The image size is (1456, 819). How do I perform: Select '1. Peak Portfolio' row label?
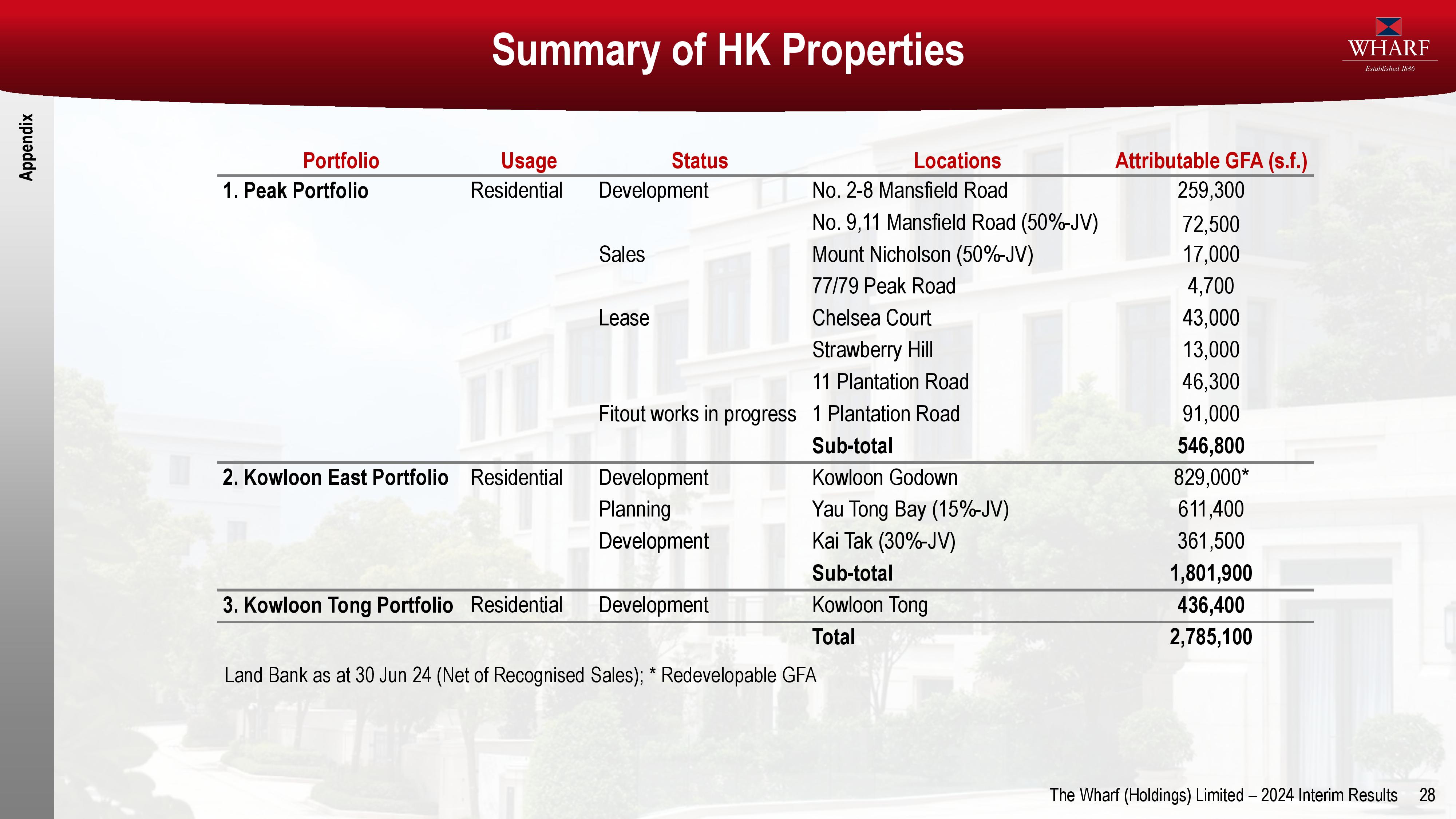(296, 191)
